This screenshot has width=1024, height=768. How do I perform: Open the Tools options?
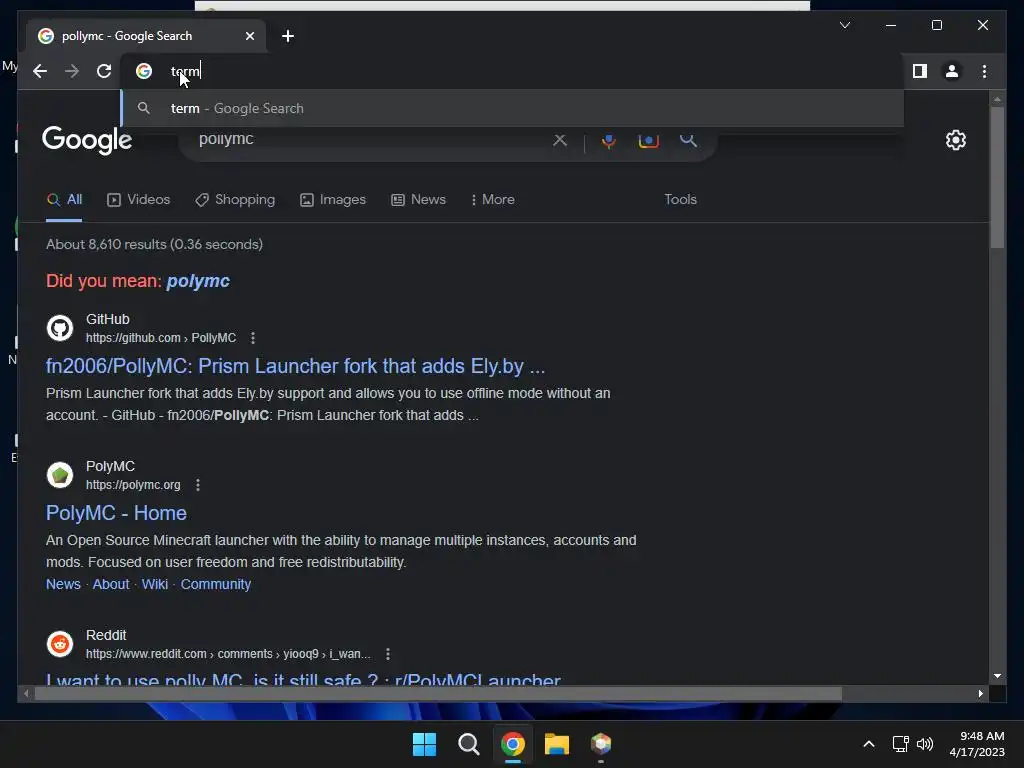click(x=680, y=199)
